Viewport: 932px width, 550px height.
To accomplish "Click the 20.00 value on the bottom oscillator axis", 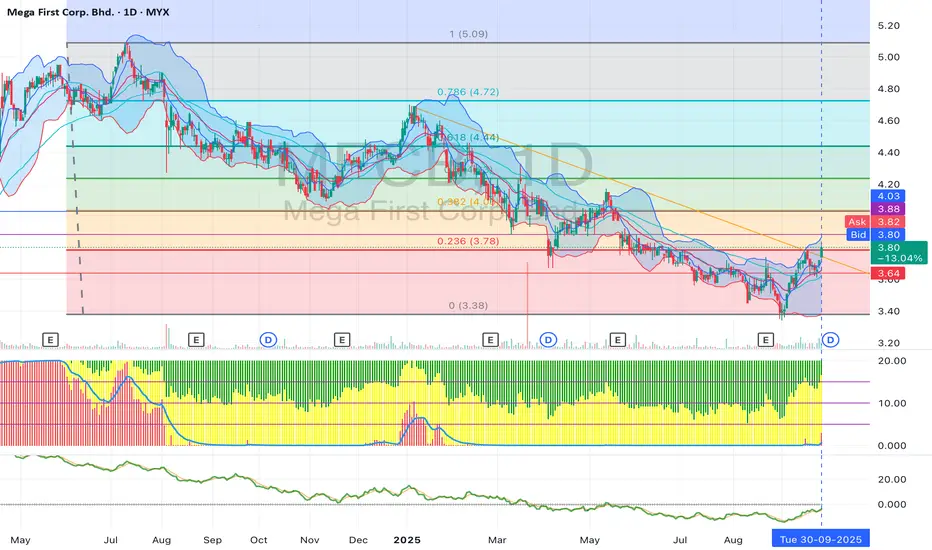I will coord(892,479).
